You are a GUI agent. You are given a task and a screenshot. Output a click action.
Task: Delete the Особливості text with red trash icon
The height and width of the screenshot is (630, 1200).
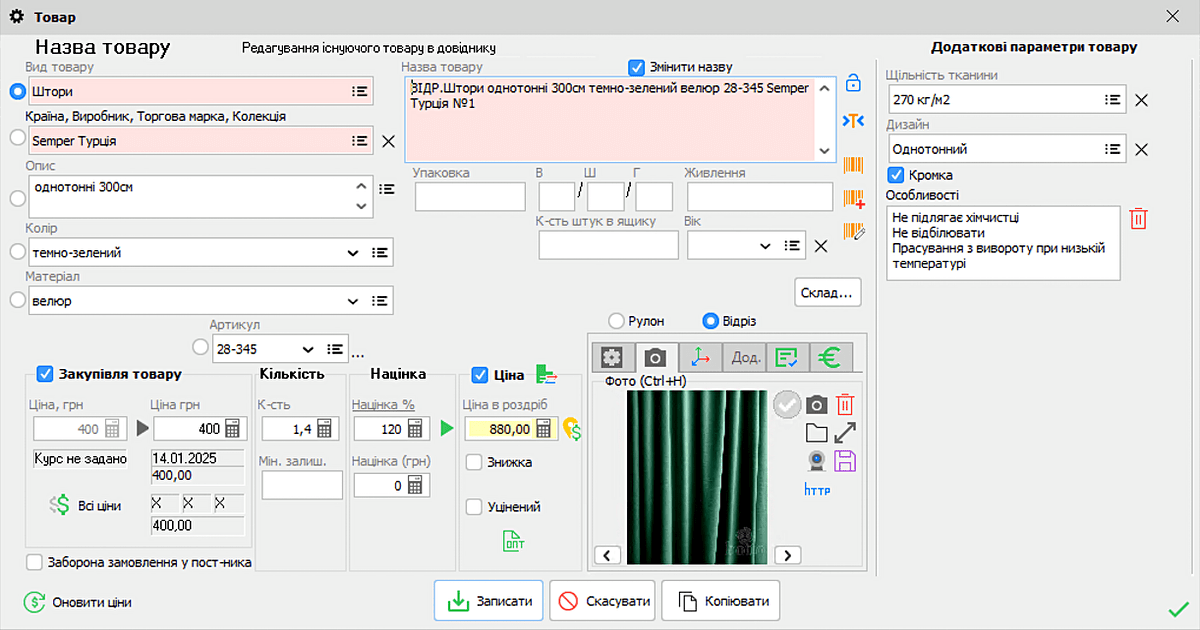(x=1139, y=219)
